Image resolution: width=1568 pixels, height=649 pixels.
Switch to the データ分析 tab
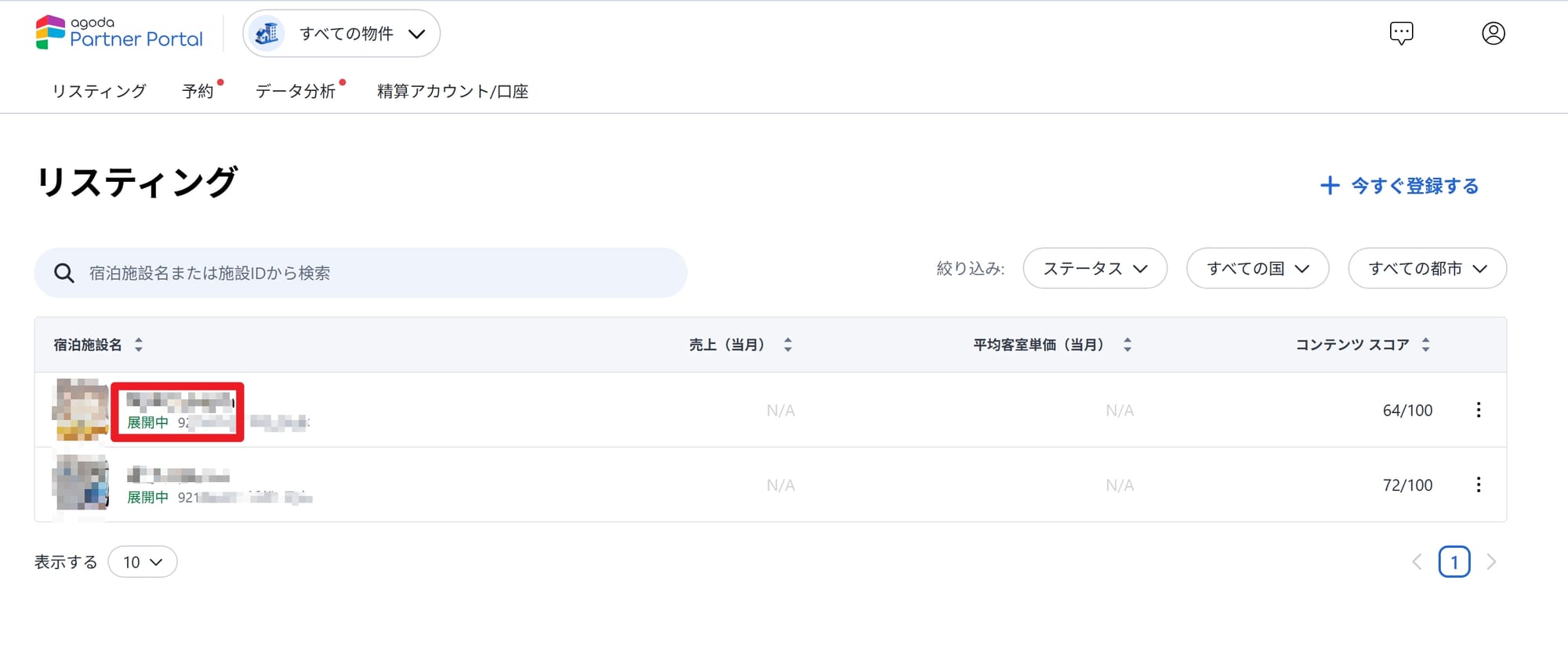point(296,91)
